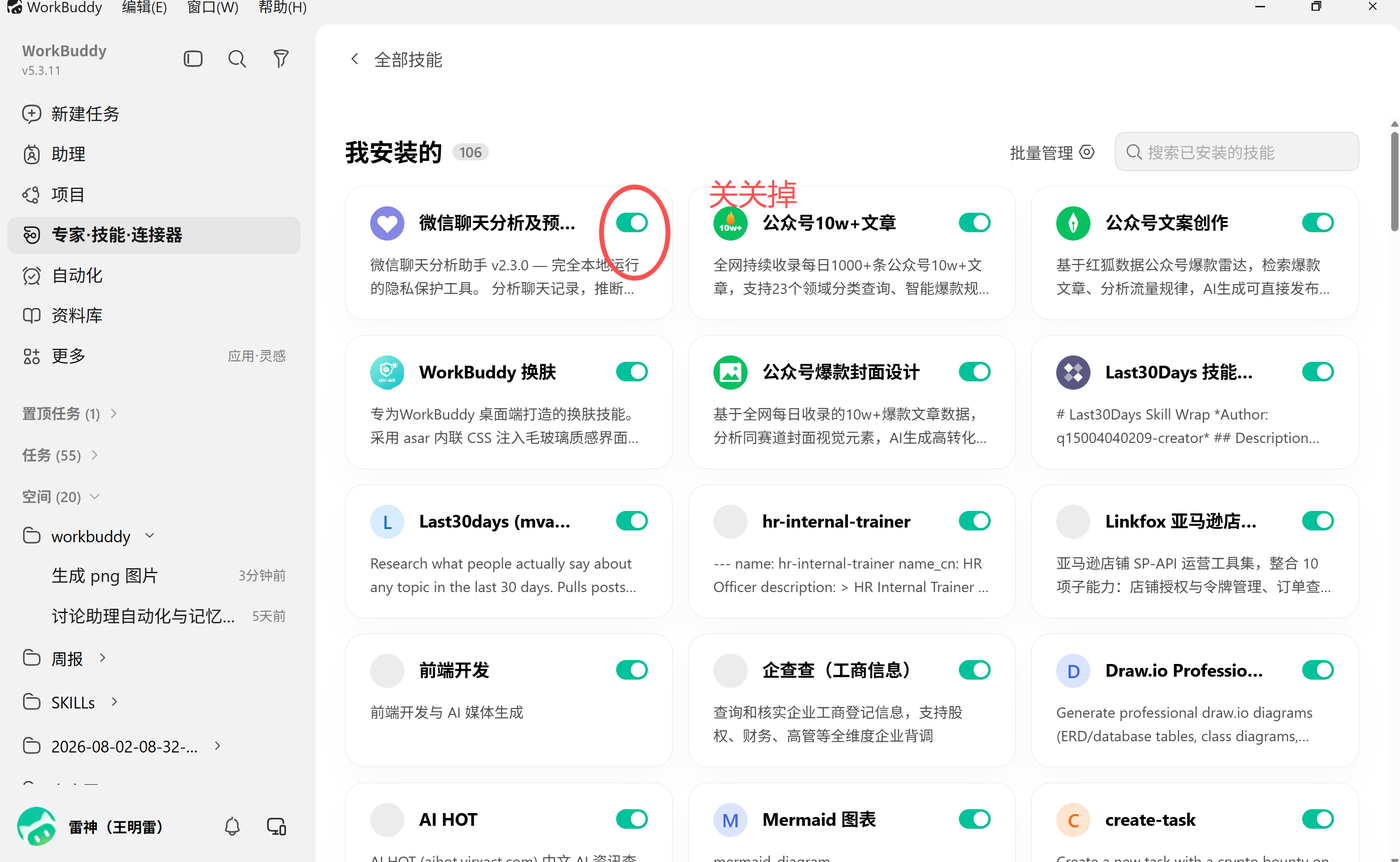The width and height of the screenshot is (1400, 862).
Task: Click the Last30Days 技能 skill icon
Action: click(1073, 372)
